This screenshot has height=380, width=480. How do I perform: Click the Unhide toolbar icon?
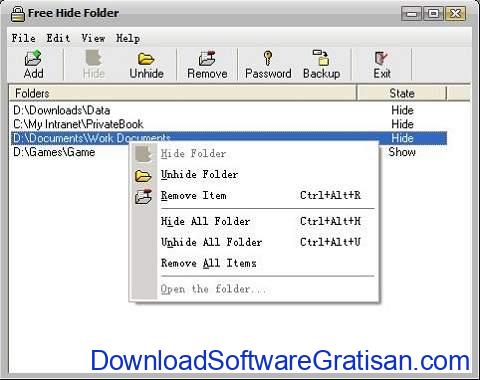click(x=146, y=59)
